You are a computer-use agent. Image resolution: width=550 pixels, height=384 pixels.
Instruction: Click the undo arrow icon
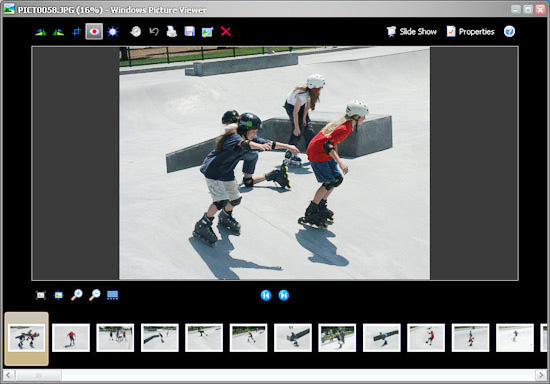154,32
